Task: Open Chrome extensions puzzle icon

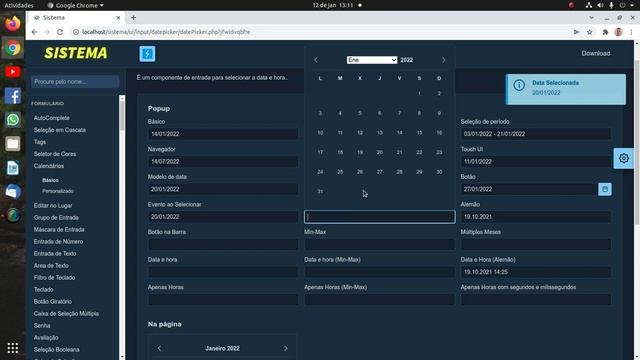Action: pyautogui.click(x=605, y=32)
